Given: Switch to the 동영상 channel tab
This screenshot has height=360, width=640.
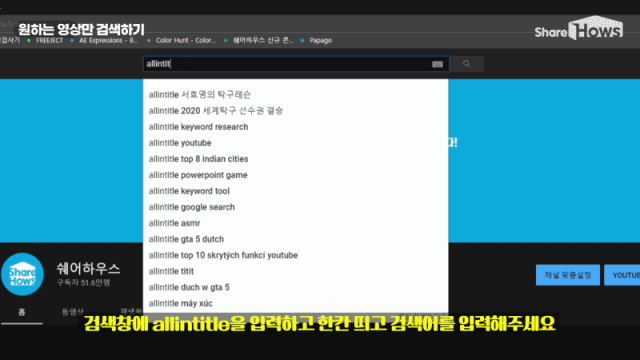Looking at the screenshot, I should 73,312.
